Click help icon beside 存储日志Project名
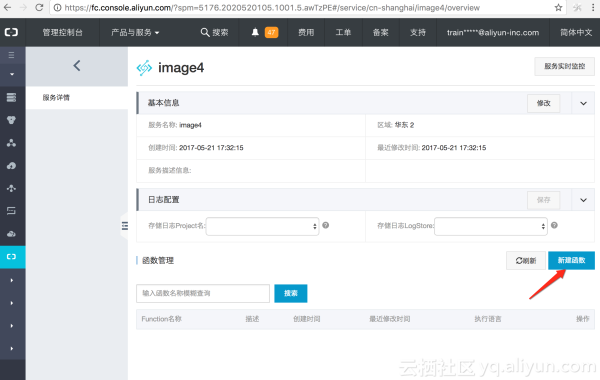The height and width of the screenshot is (380, 600). click(x=326, y=225)
